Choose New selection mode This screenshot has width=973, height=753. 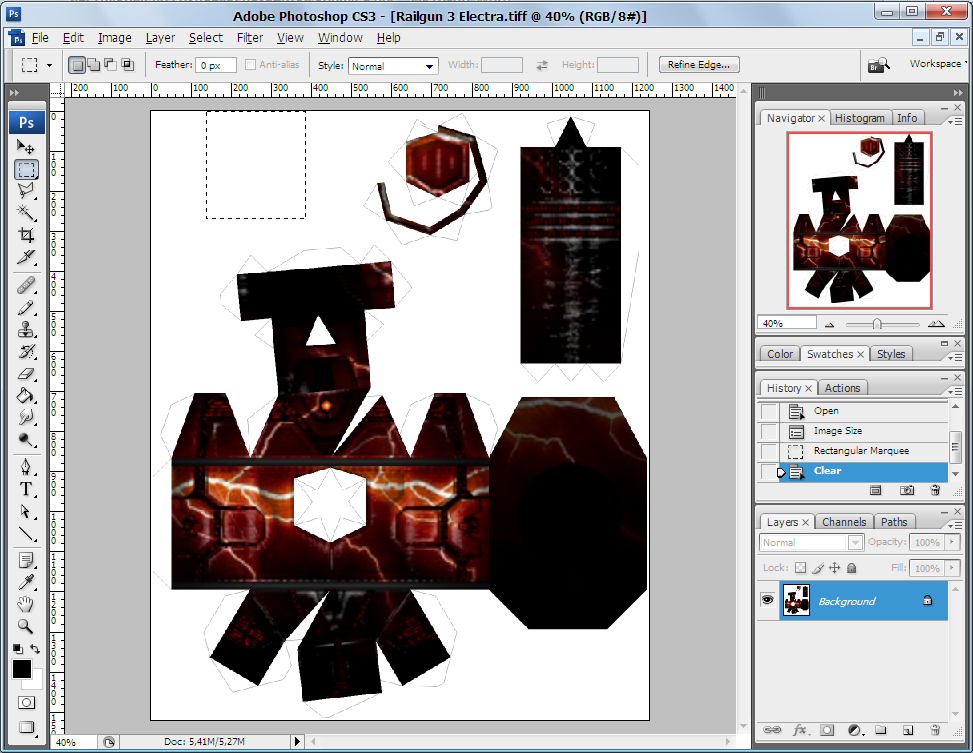click(77, 65)
